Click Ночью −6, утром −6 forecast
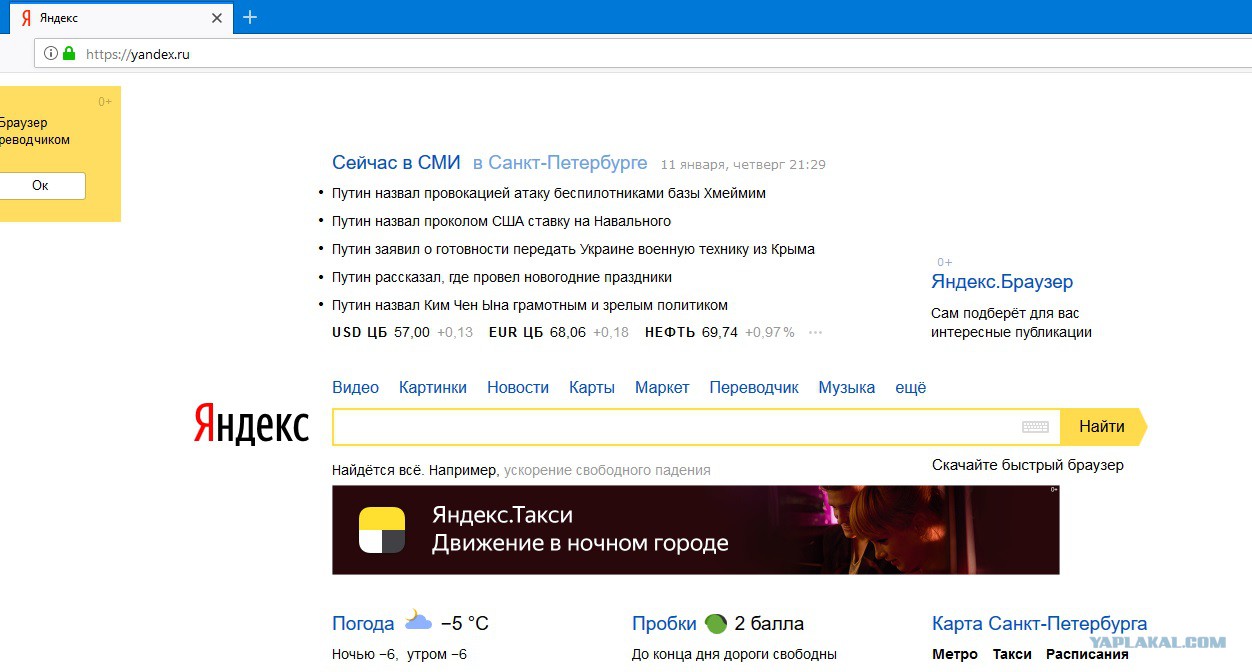The image size is (1252, 672). [x=400, y=655]
